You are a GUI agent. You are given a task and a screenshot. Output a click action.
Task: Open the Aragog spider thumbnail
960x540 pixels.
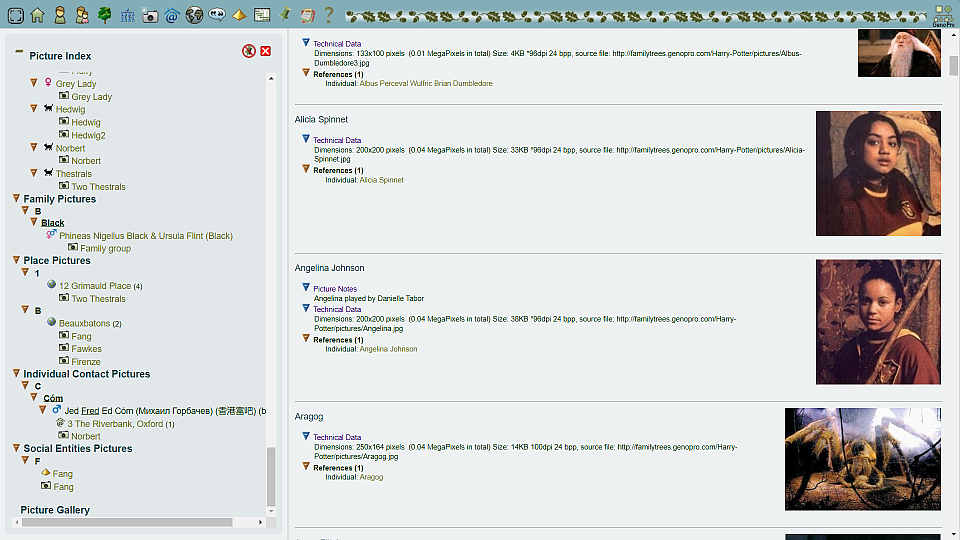point(863,459)
